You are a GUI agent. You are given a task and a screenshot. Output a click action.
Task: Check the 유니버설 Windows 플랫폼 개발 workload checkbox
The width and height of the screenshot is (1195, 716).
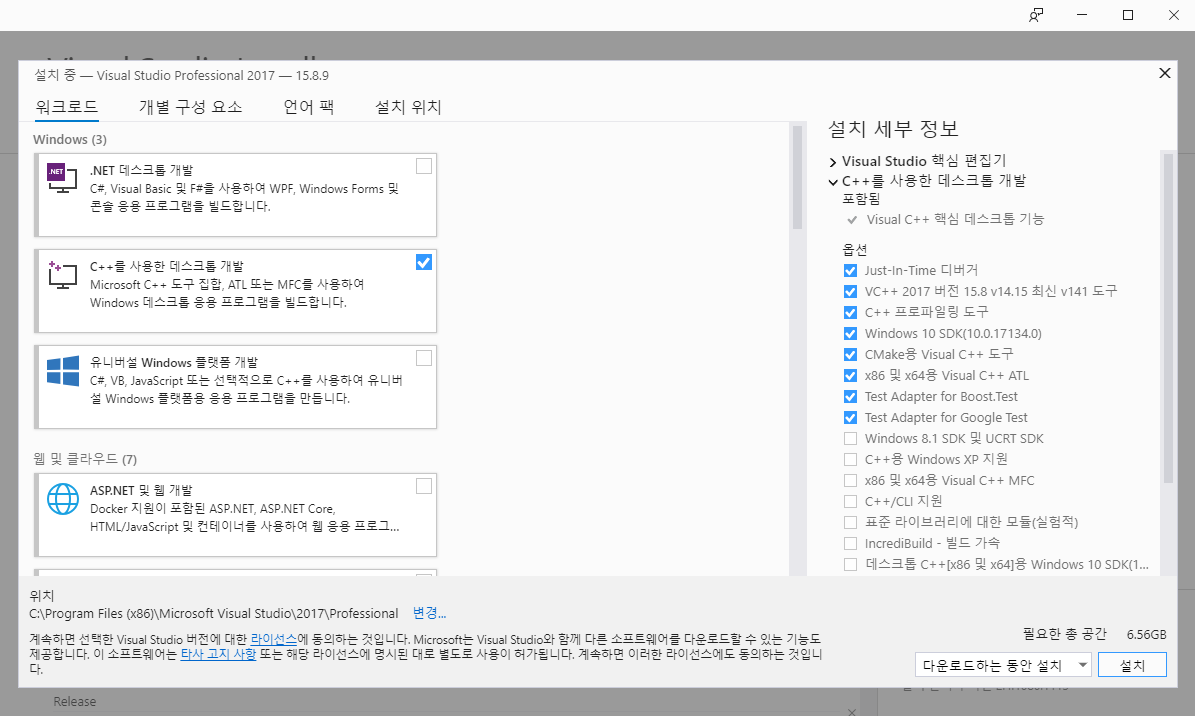coord(424,358)
